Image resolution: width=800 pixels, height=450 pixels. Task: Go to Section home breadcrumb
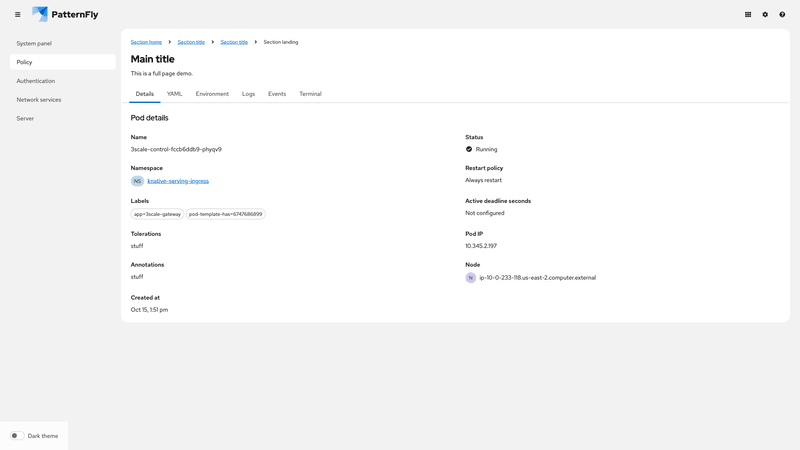click(x=146, y=42)
